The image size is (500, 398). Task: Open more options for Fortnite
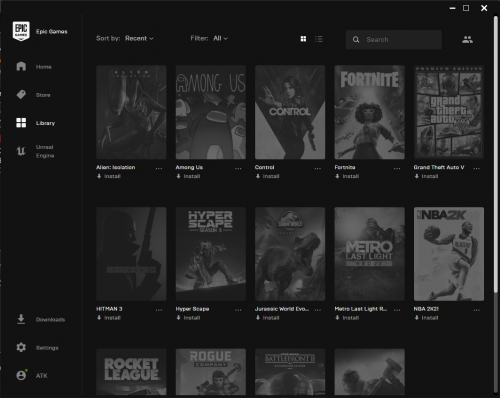397,168
